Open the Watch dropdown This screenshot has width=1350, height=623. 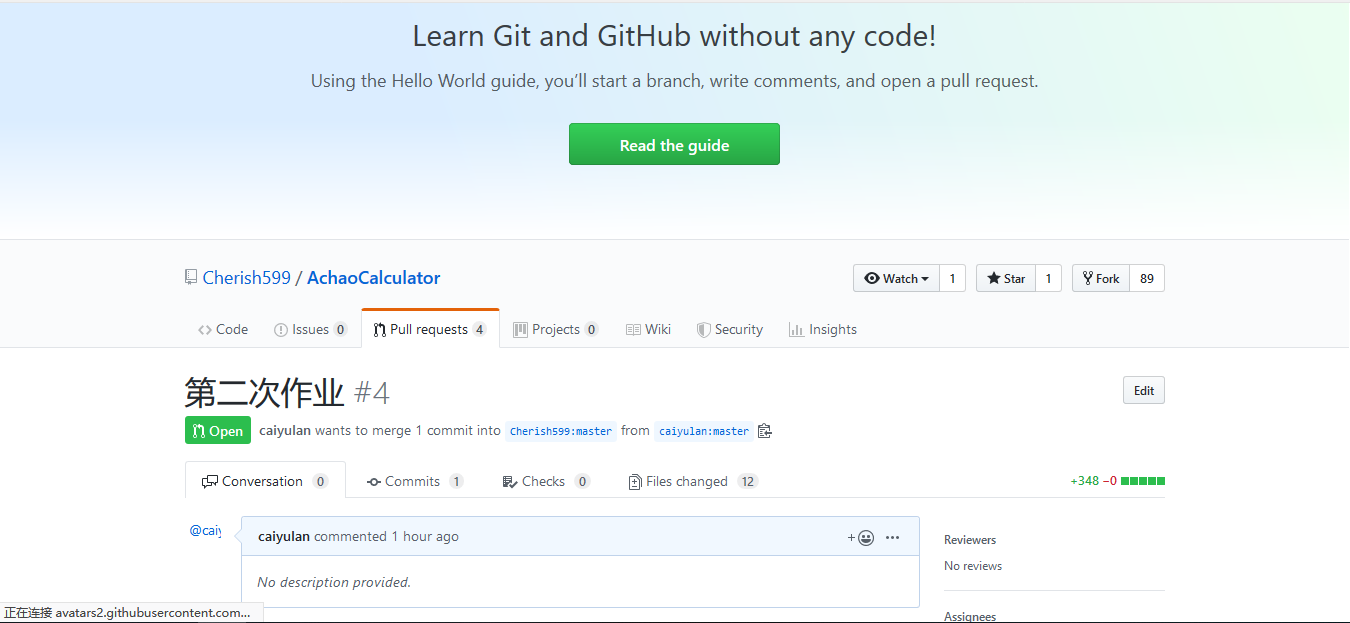(896, 278)
